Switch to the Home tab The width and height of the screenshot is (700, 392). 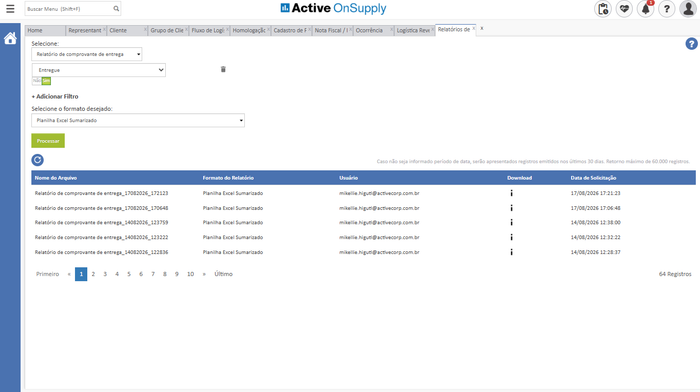pos(45,30)
